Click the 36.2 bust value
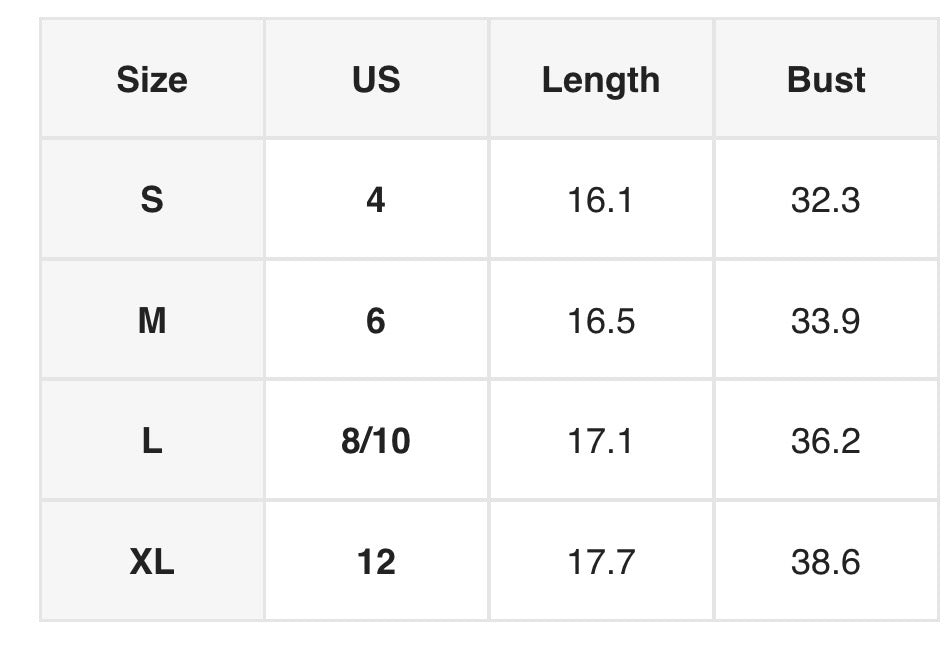Image resolution: width=948 pixels, height=659 pixels. [x=826, y=441]
